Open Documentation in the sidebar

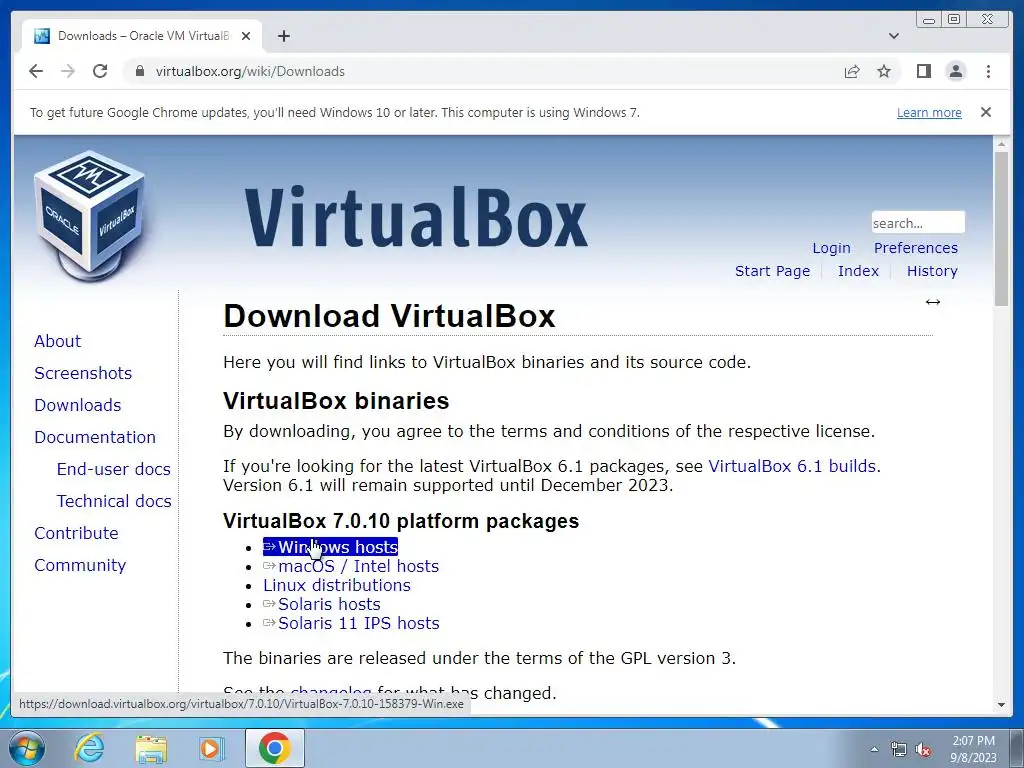95,437
